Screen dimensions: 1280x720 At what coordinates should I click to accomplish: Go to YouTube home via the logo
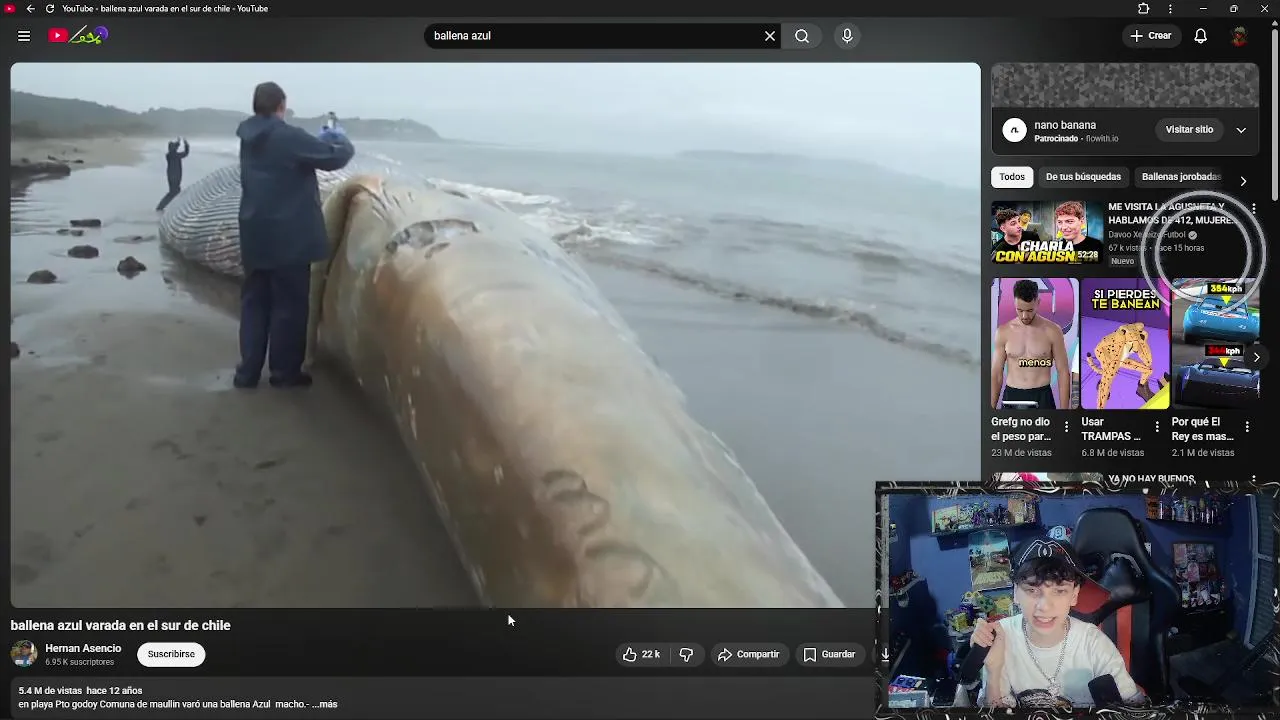point(77,36)
